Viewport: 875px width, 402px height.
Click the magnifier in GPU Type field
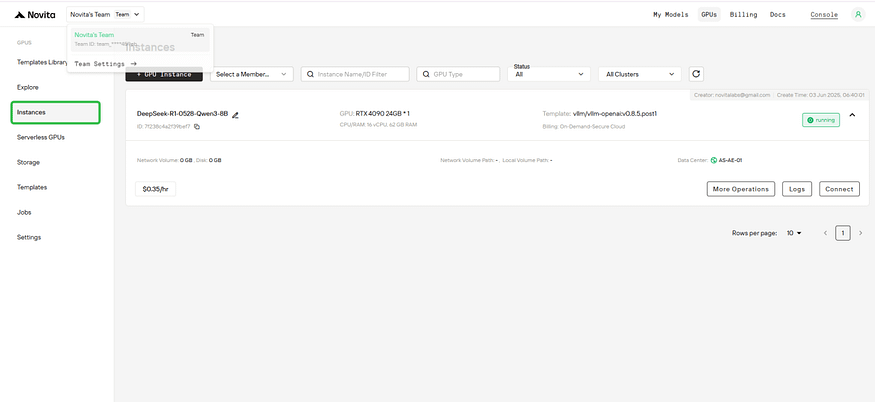click(426, 74)
